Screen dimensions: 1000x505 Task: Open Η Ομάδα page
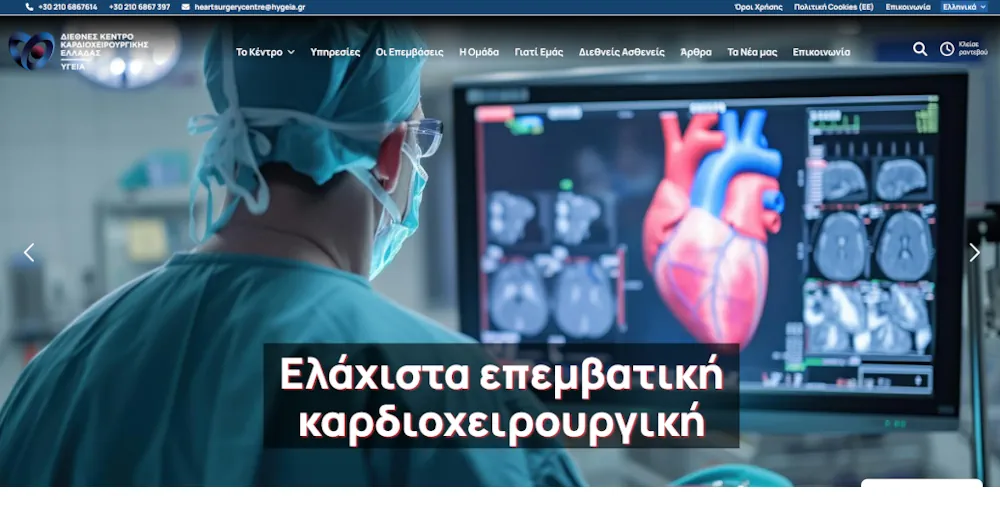(x=479, y=52)
